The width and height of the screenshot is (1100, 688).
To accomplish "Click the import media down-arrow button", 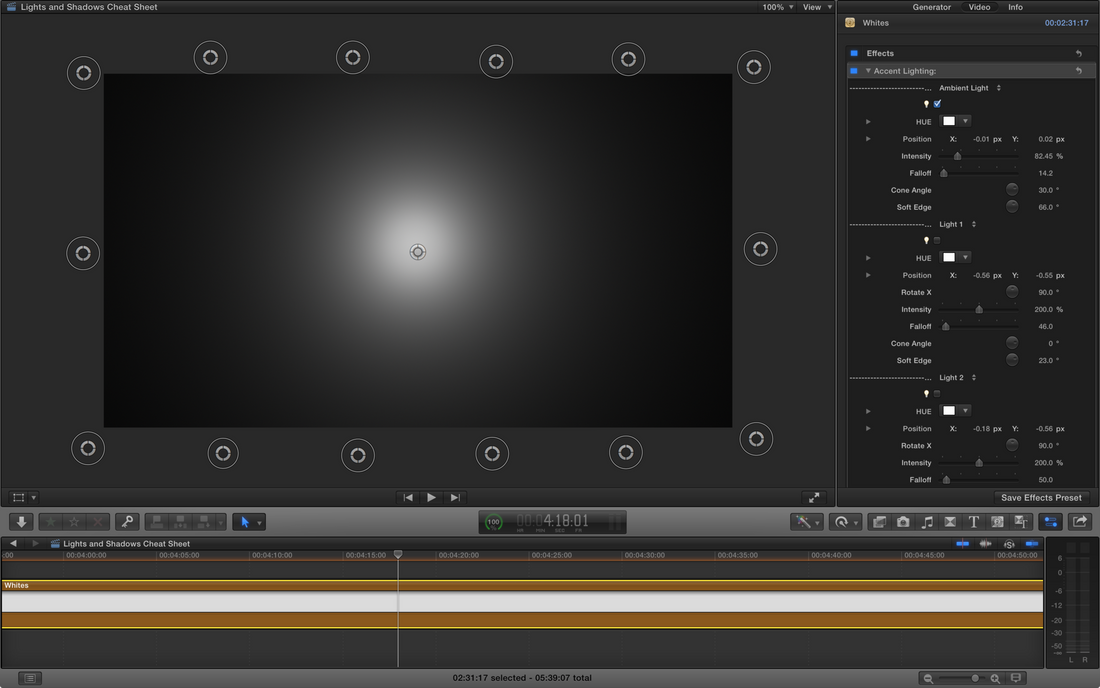I will coord(22,522).
